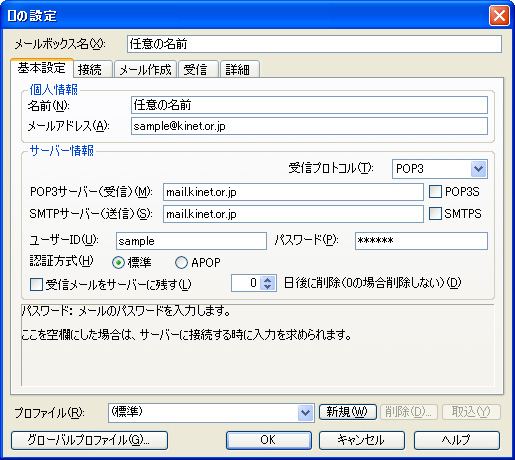Enable the SMTPS checkbox
The image size is (515, 460).
pyautogui.click(x=435, y=214)
